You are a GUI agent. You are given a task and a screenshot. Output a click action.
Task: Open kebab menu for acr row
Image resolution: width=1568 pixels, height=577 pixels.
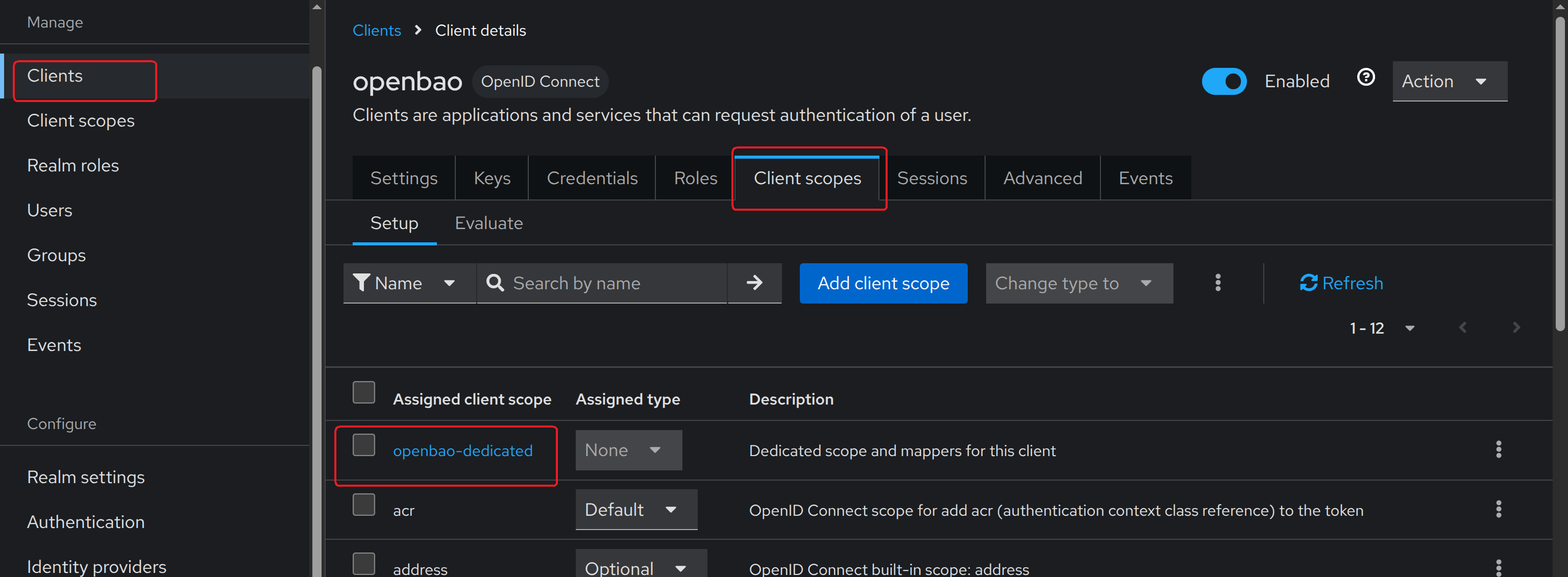point(1498,510)
